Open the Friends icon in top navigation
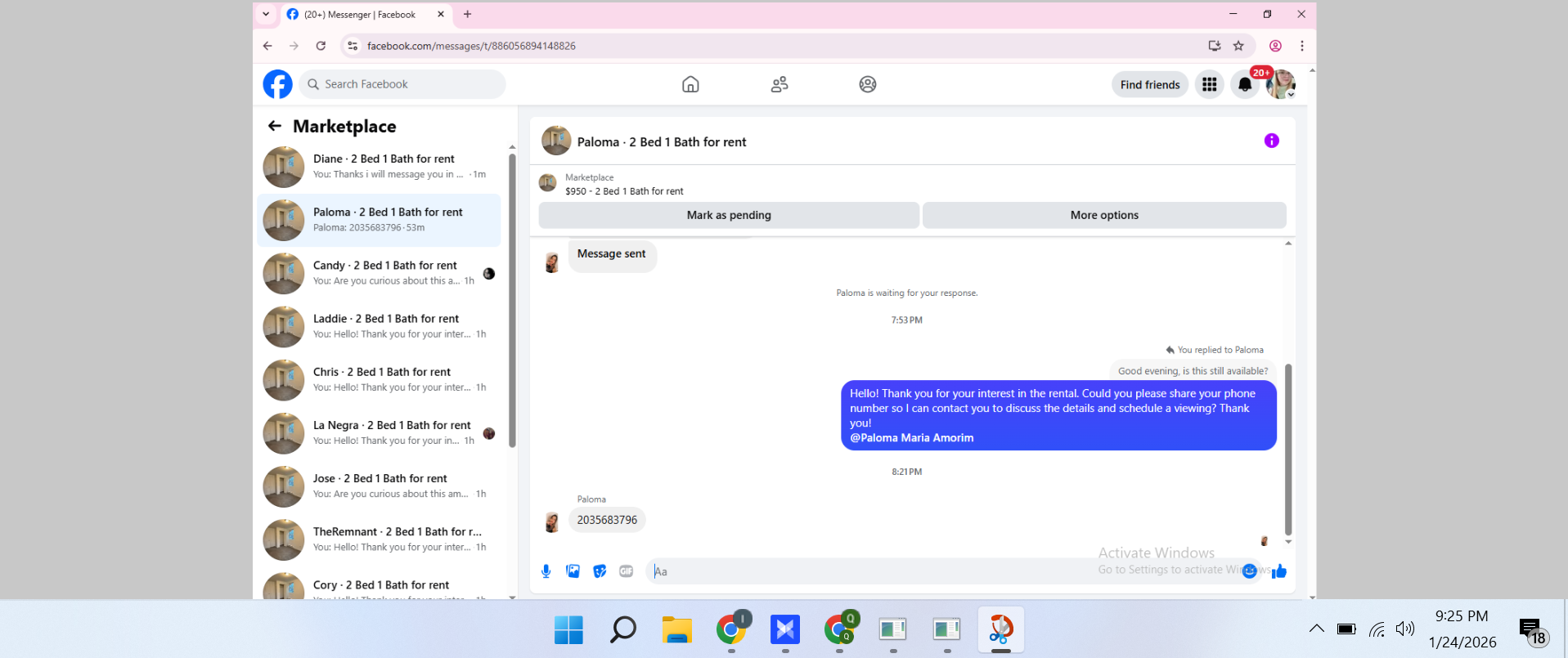The height and width of the screenshot is (658, 1568). pyautogui.click(x=780, y=84)
